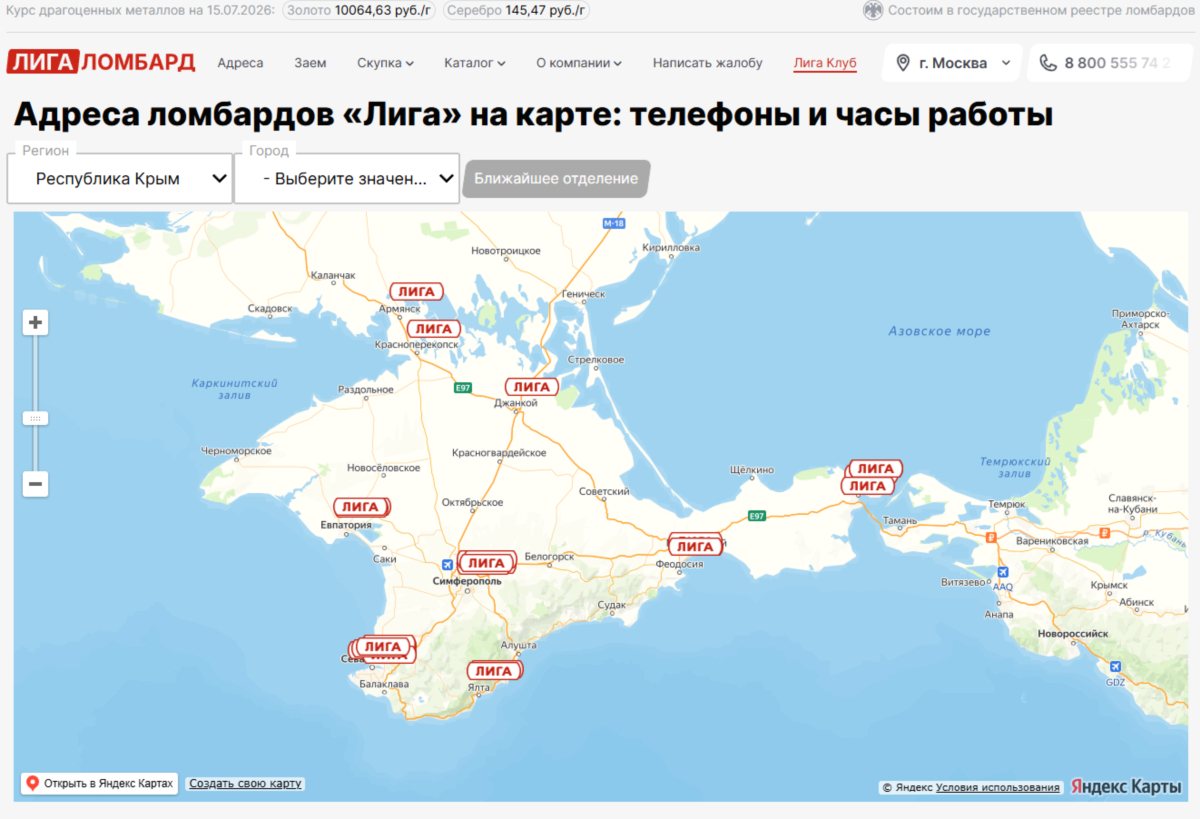The height and width of the screenshot is (819, 1200).
Task: Click the state registry emblem icon
Action: tap(873, 10)
